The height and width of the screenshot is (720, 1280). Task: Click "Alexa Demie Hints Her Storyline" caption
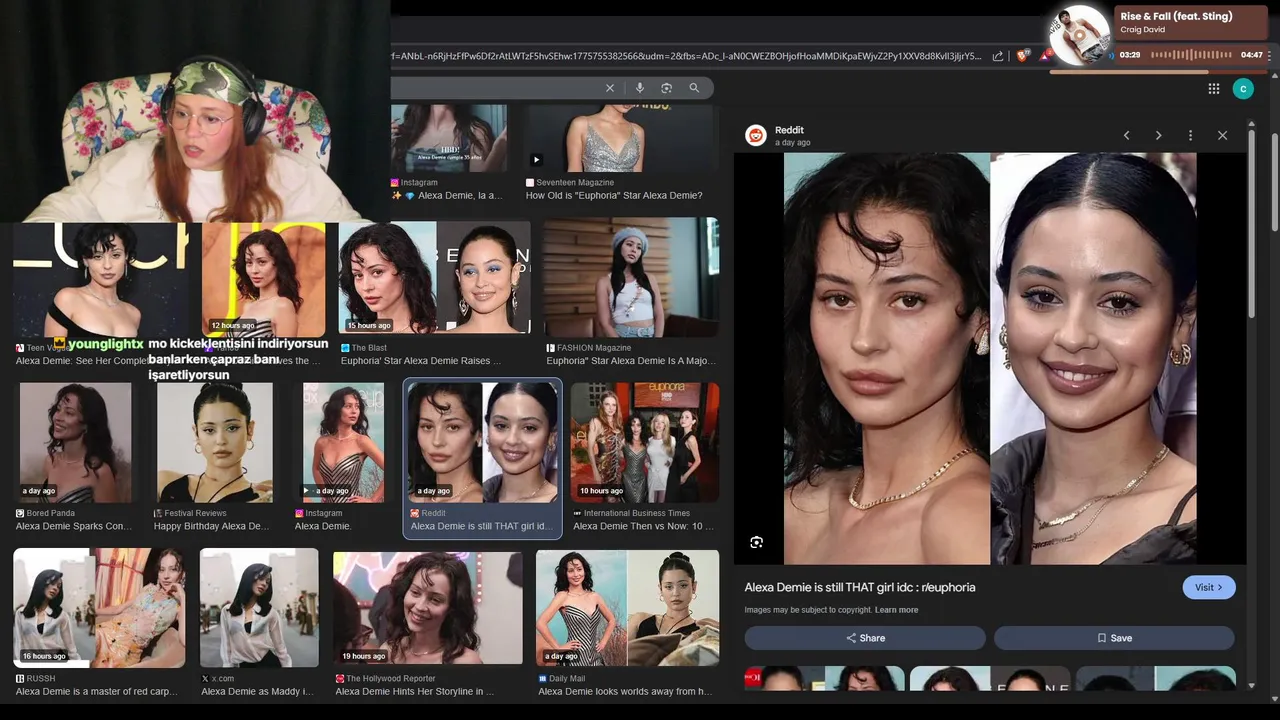[414, 691]
